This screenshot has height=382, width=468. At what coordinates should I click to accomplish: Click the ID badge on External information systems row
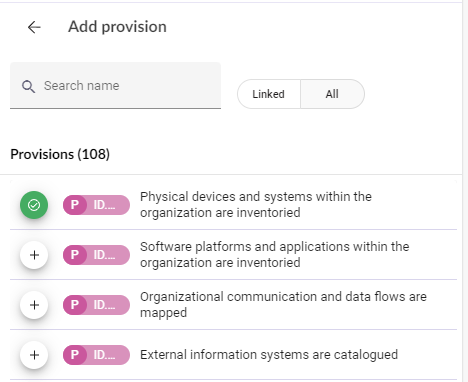click(96, 355)
